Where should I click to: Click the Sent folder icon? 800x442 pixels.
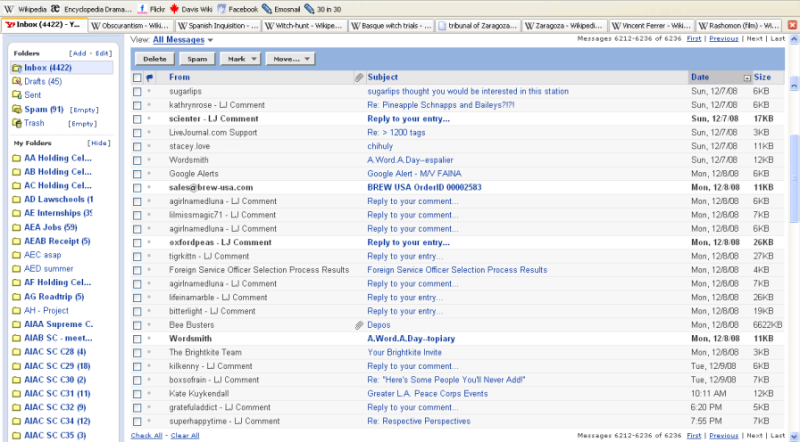tap(17, 95)
